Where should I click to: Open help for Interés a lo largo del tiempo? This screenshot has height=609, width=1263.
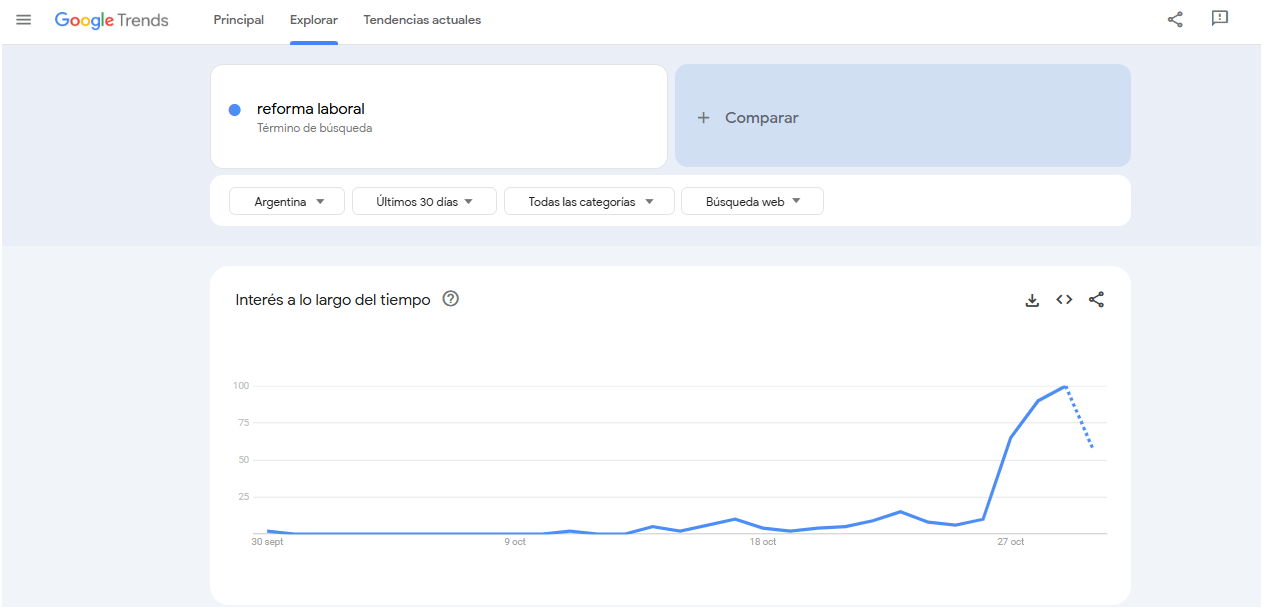click(450, 298)
